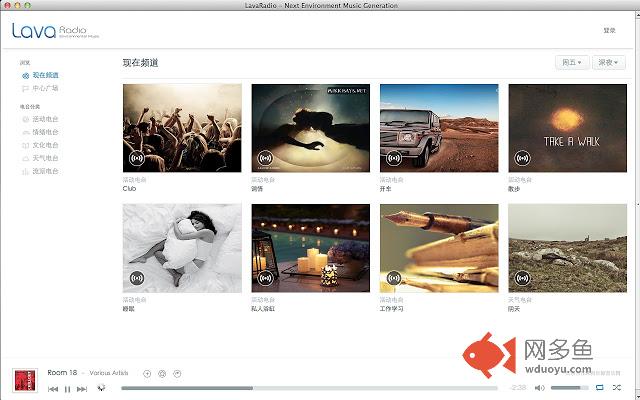Adjust the volume slider
The height and width of the screenshot is (400, 640).
click(x=569, y=387)
